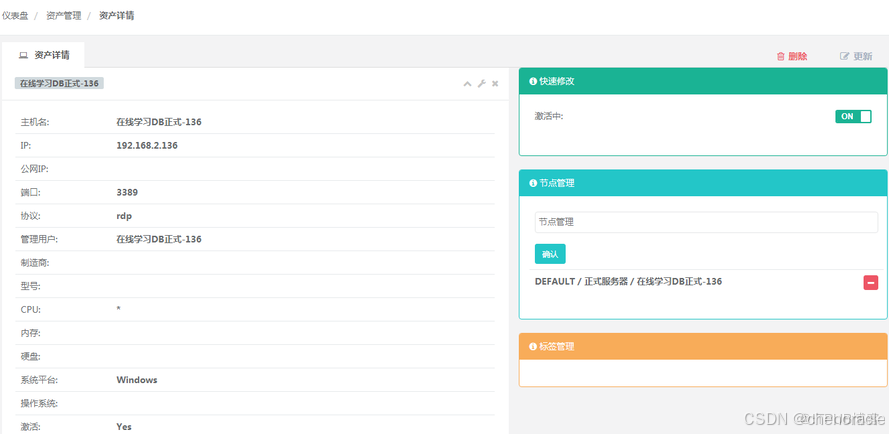Click the 内存 field label
Image resolution: width=889 pixels, height=434 pixels.
coord(30,333)
